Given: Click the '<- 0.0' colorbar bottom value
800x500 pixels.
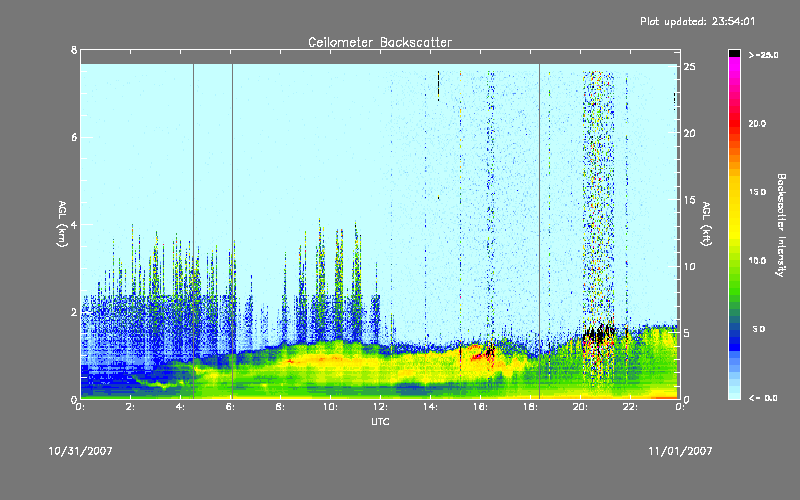Looking at the screenshot, I should [x=763, y=398].
